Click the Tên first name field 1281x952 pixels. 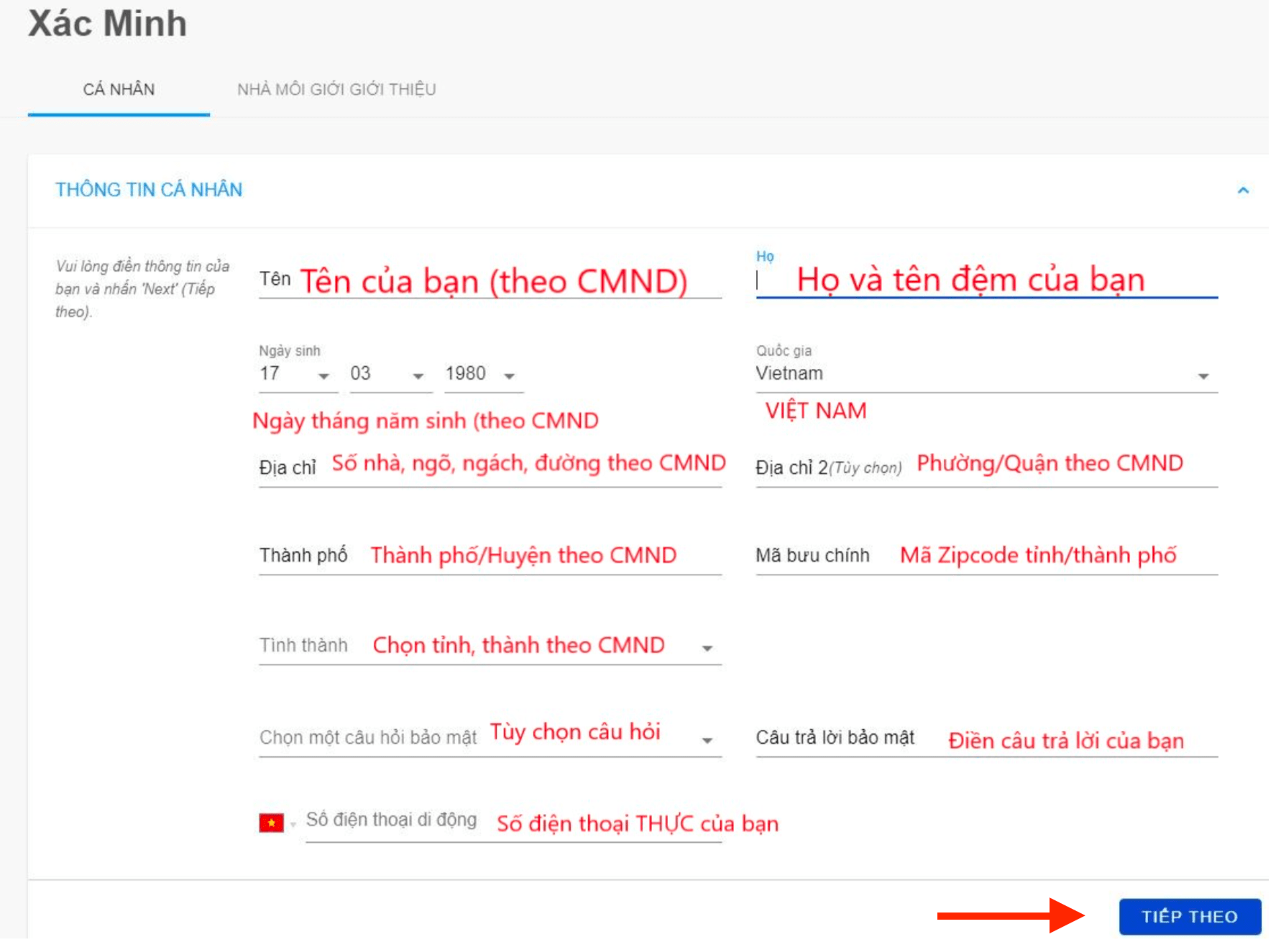tap(490, 281)
